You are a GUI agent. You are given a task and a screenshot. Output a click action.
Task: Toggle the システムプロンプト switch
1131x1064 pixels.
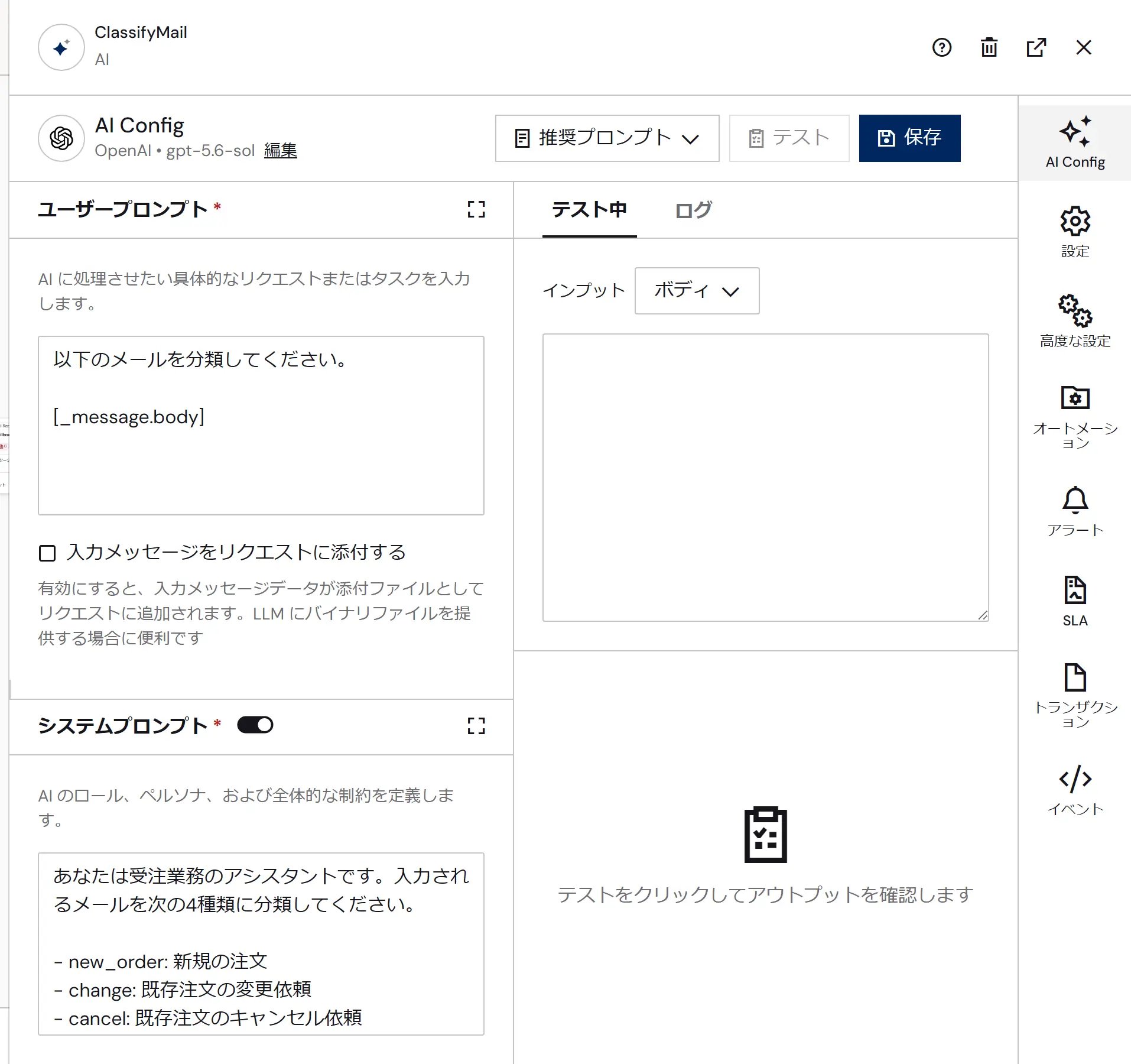pyautogui.click(x=255, y=725)
